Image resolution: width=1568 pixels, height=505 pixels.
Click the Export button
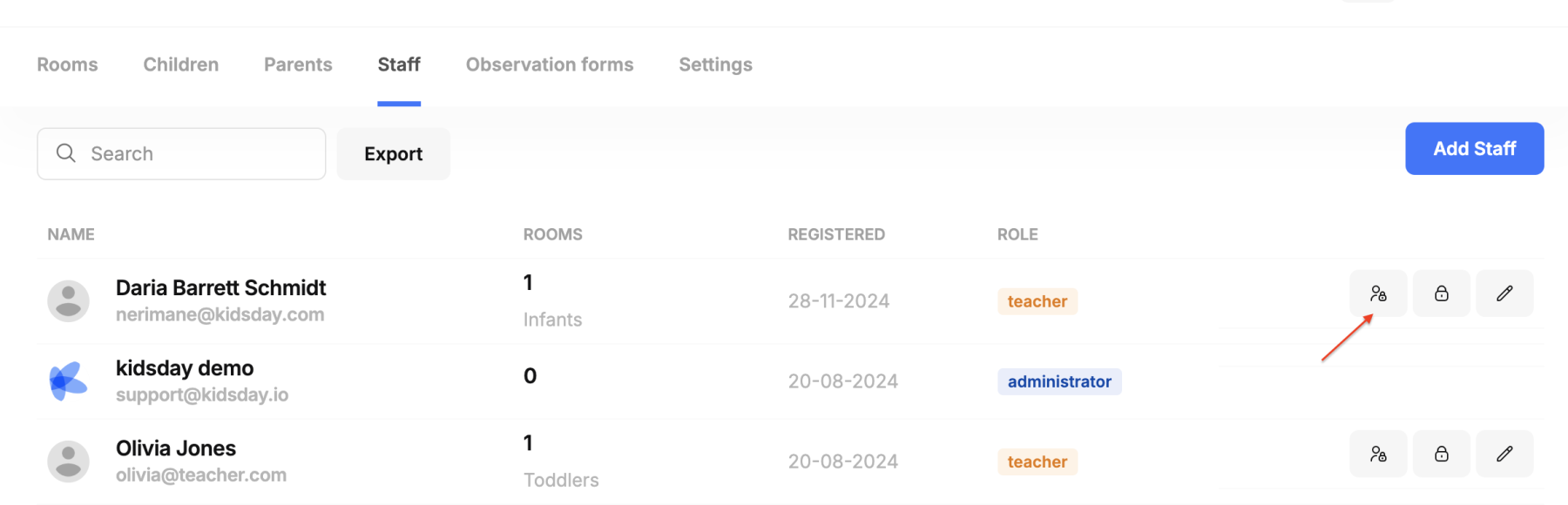[394, 154]
